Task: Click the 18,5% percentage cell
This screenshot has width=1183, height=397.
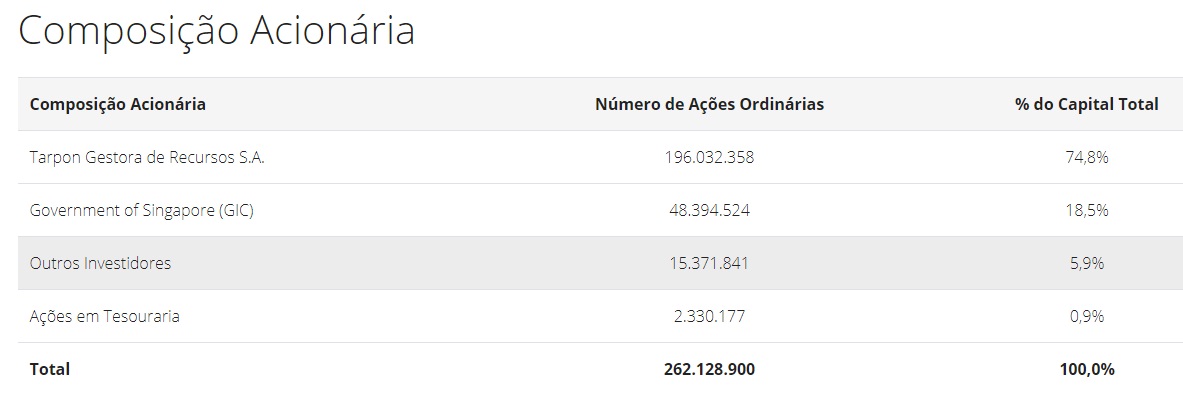Action: click(1087, 211)
